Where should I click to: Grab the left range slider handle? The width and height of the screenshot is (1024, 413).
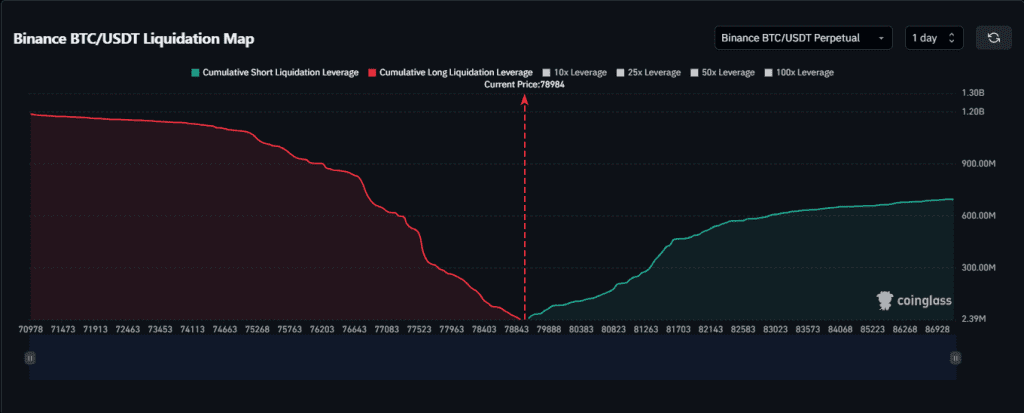click(x=29, y=357)
